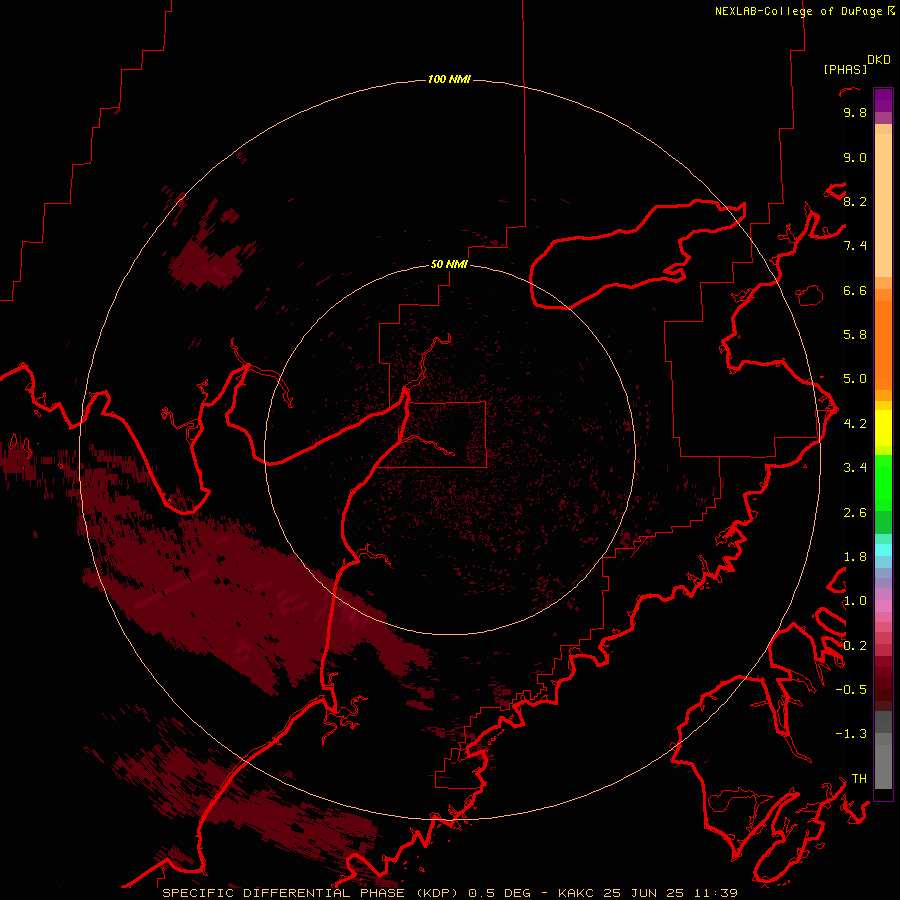Screen dimensions: 900x900
Task: Click the 25 JUN 25 11:39 timestamp
Action: click(x=670, y=893)
